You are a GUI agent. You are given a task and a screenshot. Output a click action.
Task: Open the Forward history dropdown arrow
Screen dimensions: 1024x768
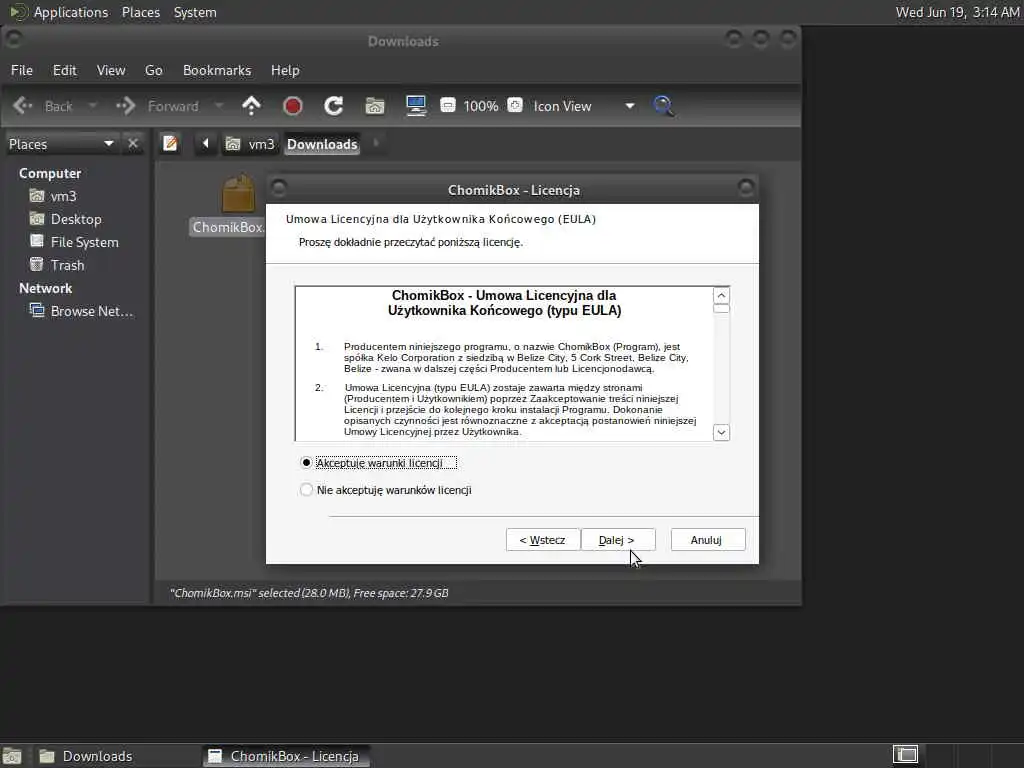click(x=219, y=106)
